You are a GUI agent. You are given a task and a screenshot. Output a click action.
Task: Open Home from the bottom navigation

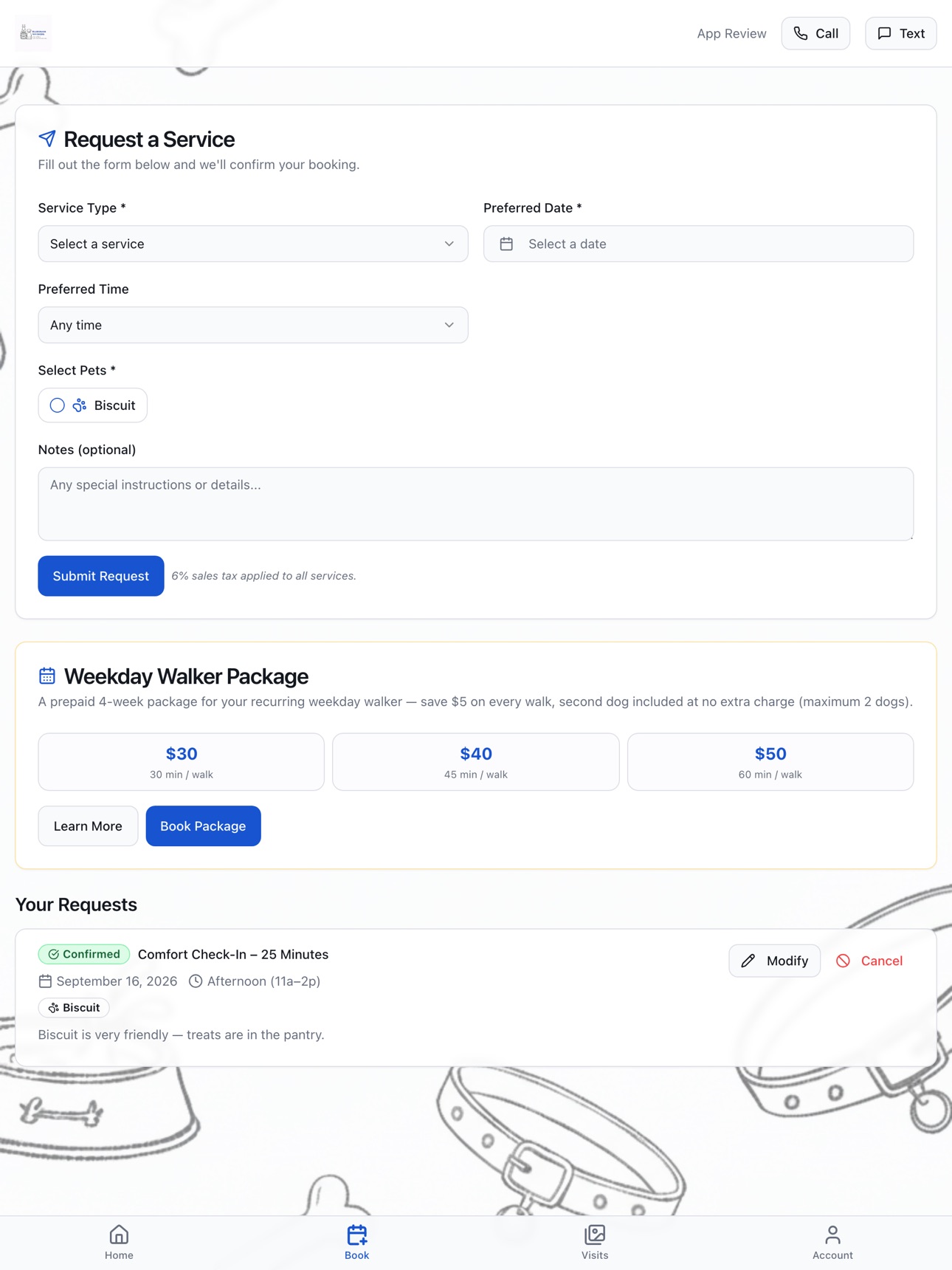[119, 1243]
